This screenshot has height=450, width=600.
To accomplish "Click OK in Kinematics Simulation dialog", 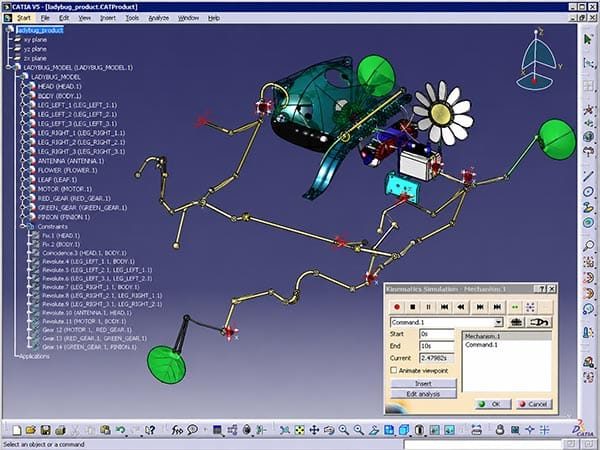I will [x=493, y=404].
